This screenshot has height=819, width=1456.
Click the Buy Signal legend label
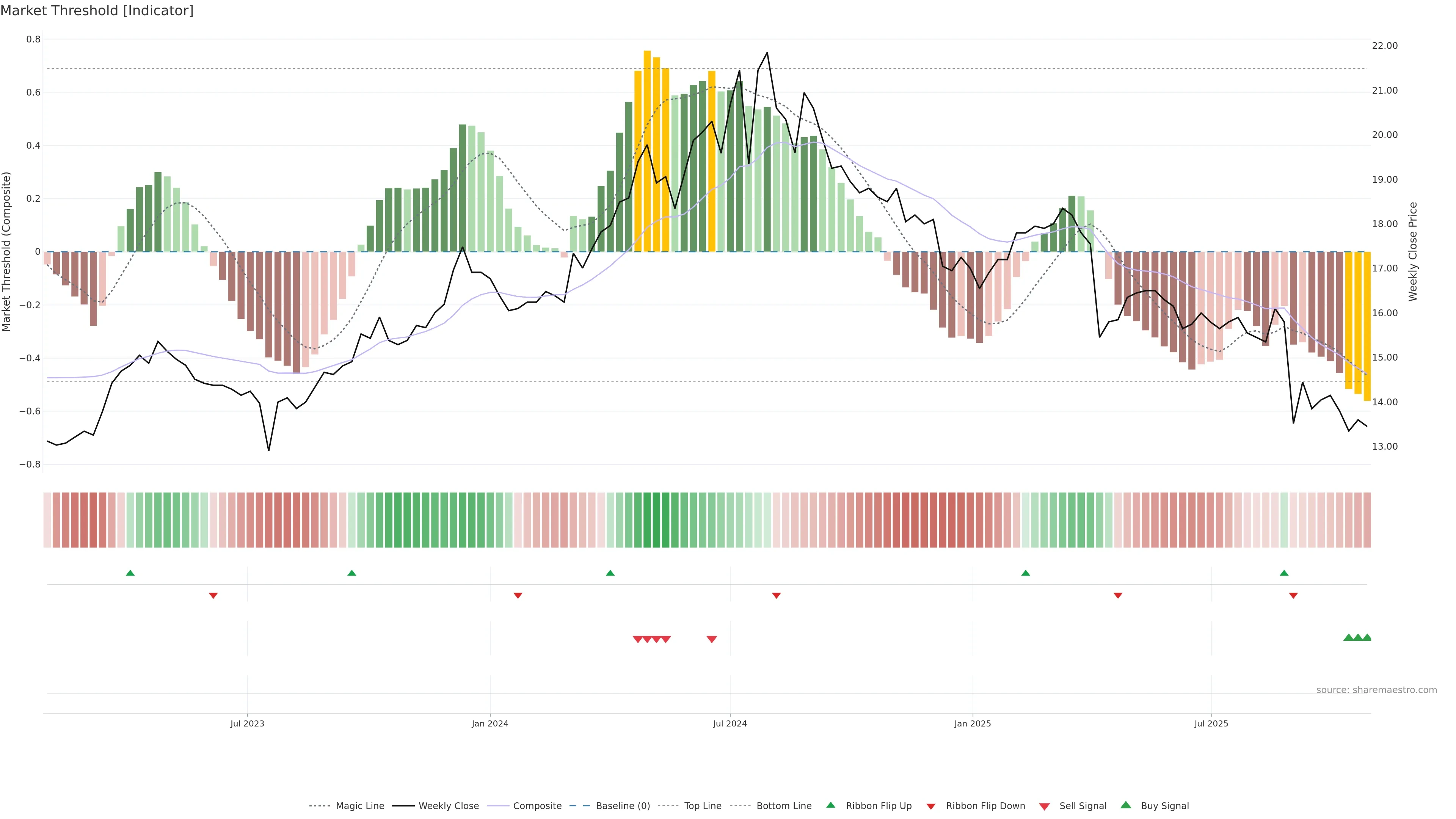(x=1164, y=806)
